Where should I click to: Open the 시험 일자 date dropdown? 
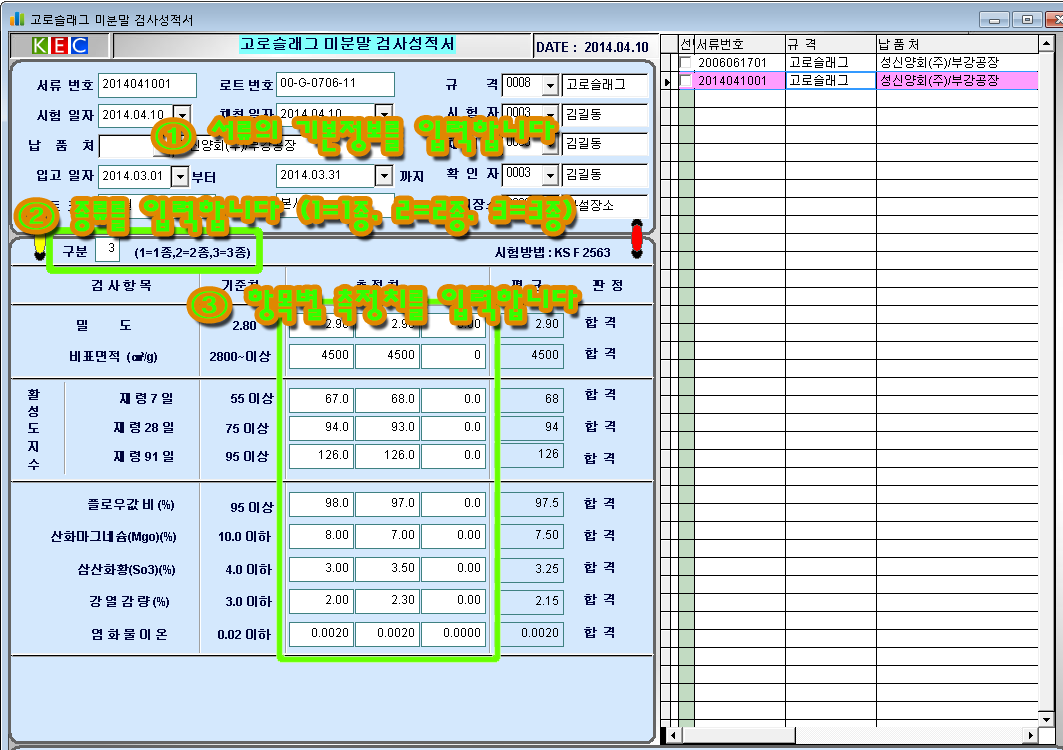(181, 114)
